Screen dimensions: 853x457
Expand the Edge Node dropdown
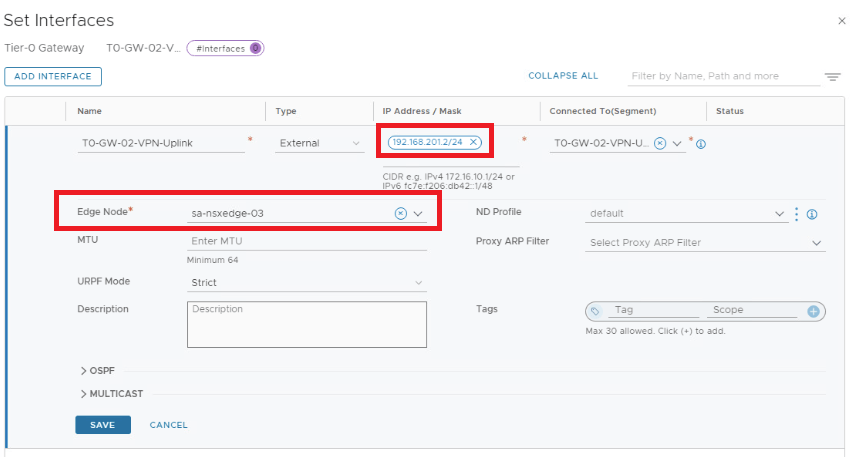(418, 213)
